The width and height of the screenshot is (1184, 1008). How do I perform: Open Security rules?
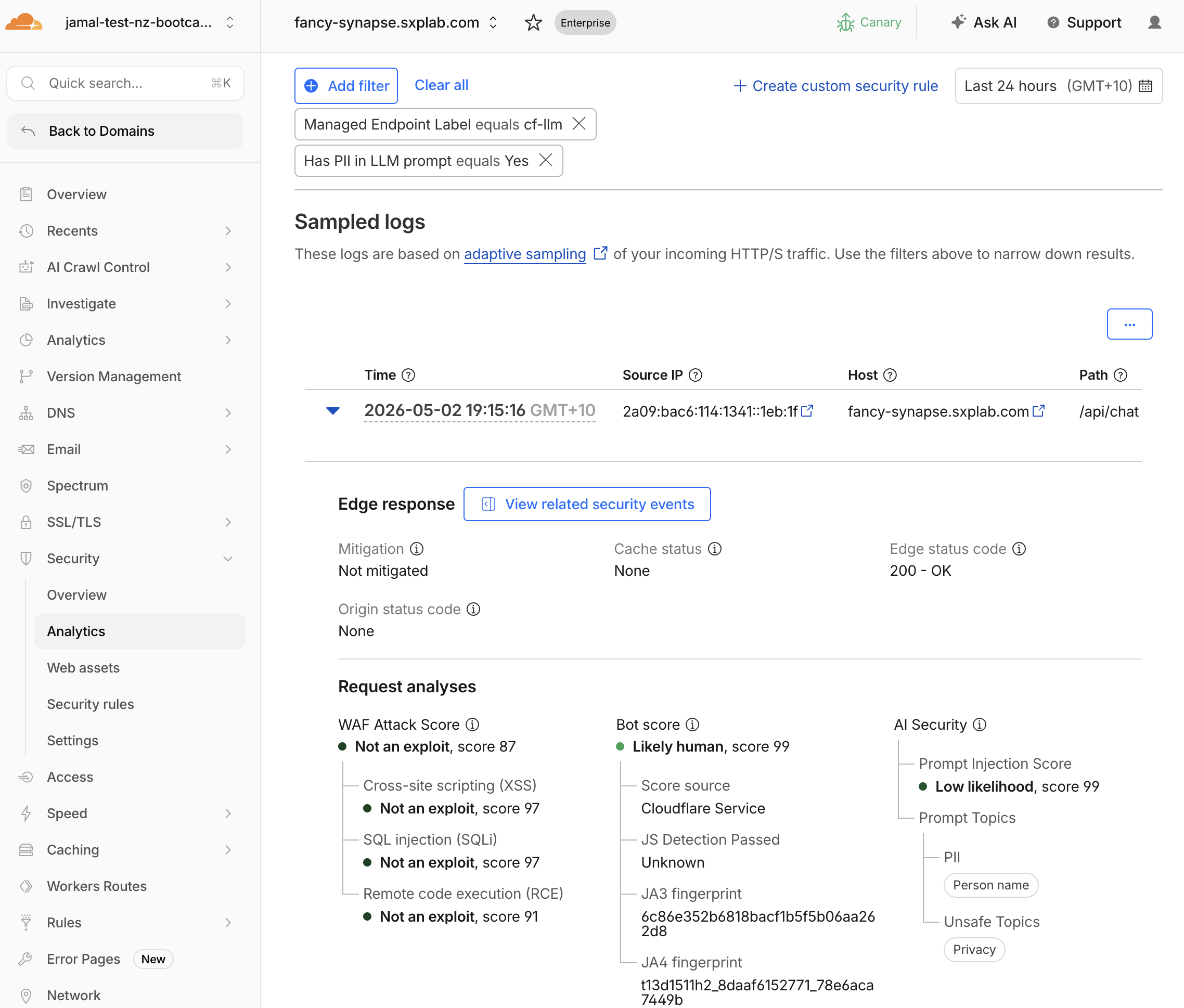[91, 704]
